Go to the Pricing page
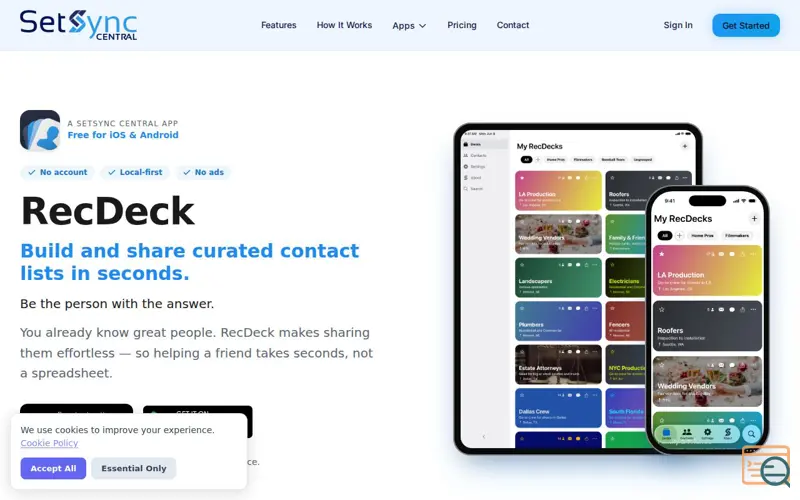 point(462,25)
